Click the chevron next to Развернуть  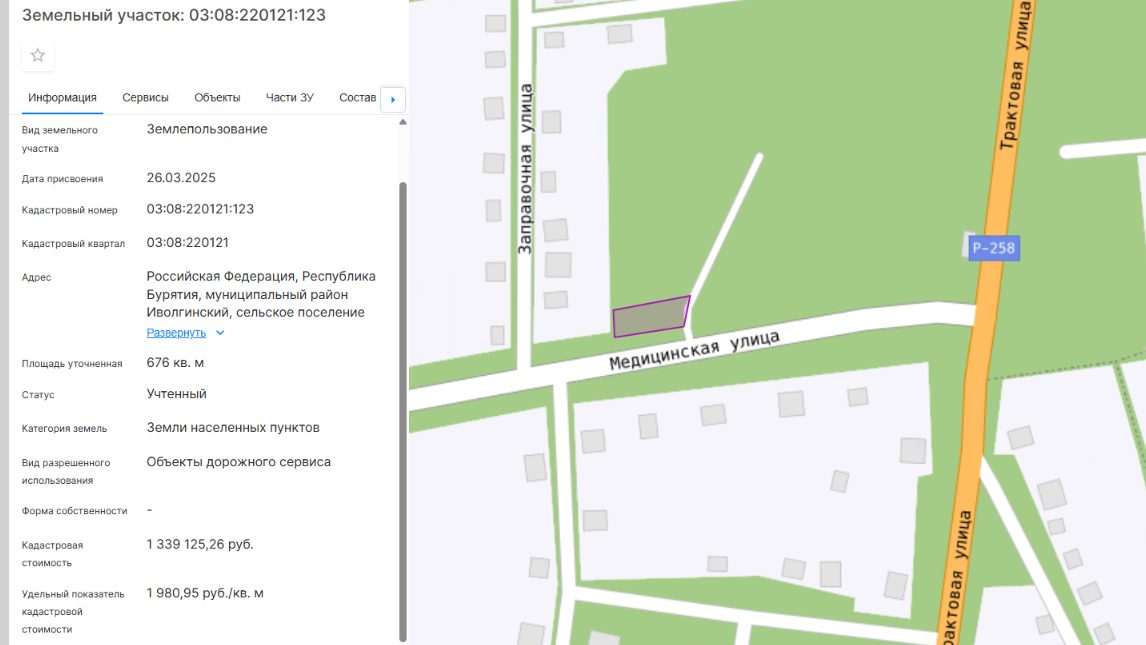click(x=220, y=333)
